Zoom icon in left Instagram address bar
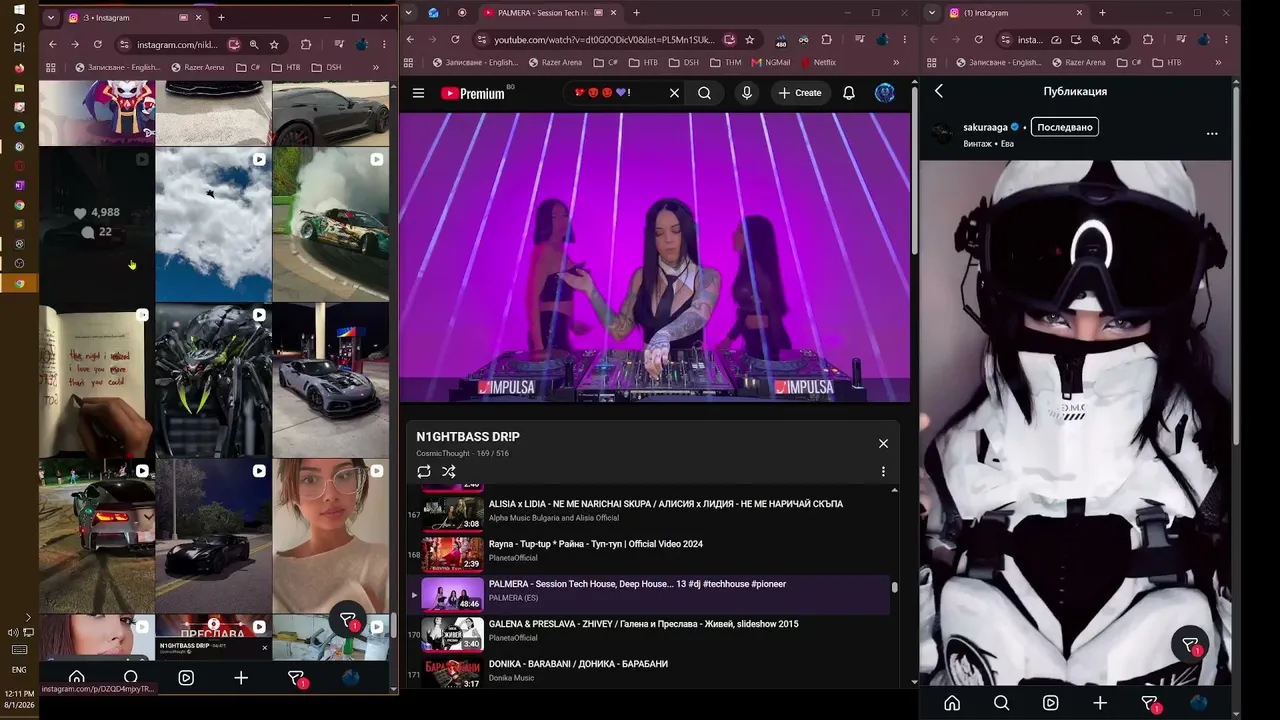Viewport: 1280px width, 720px height. pyautogui.click(x=254, y=44)
